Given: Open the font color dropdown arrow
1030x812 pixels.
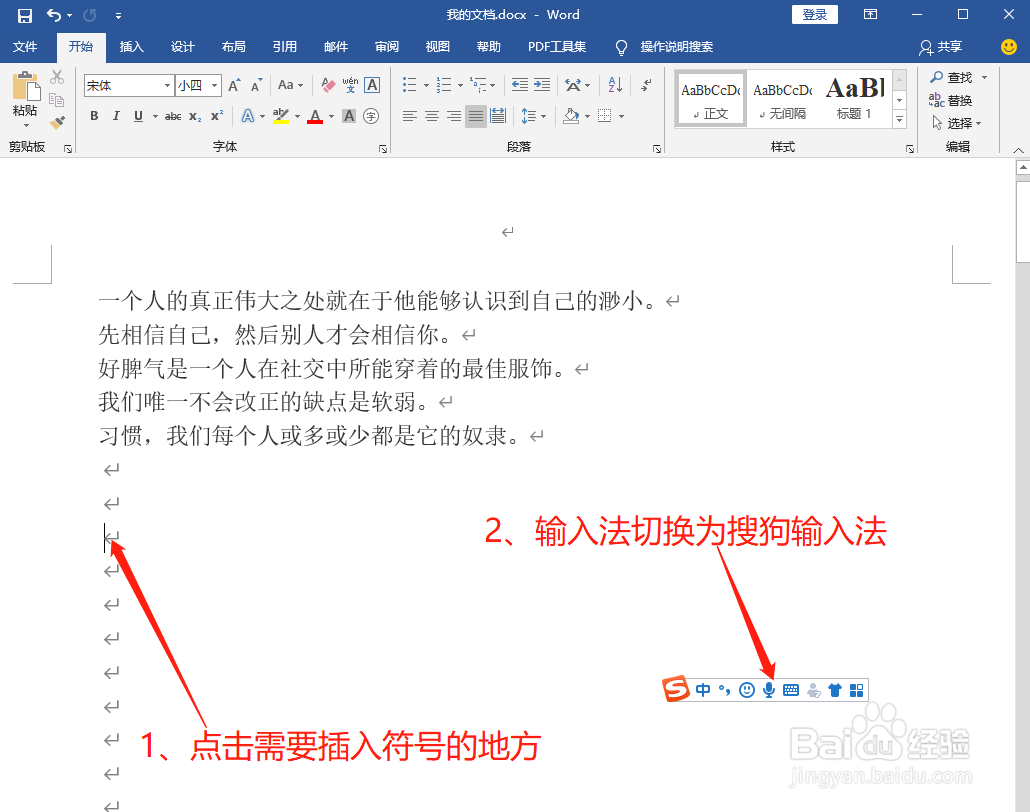Looking at the screenshot, I should (x=330, y=118).
